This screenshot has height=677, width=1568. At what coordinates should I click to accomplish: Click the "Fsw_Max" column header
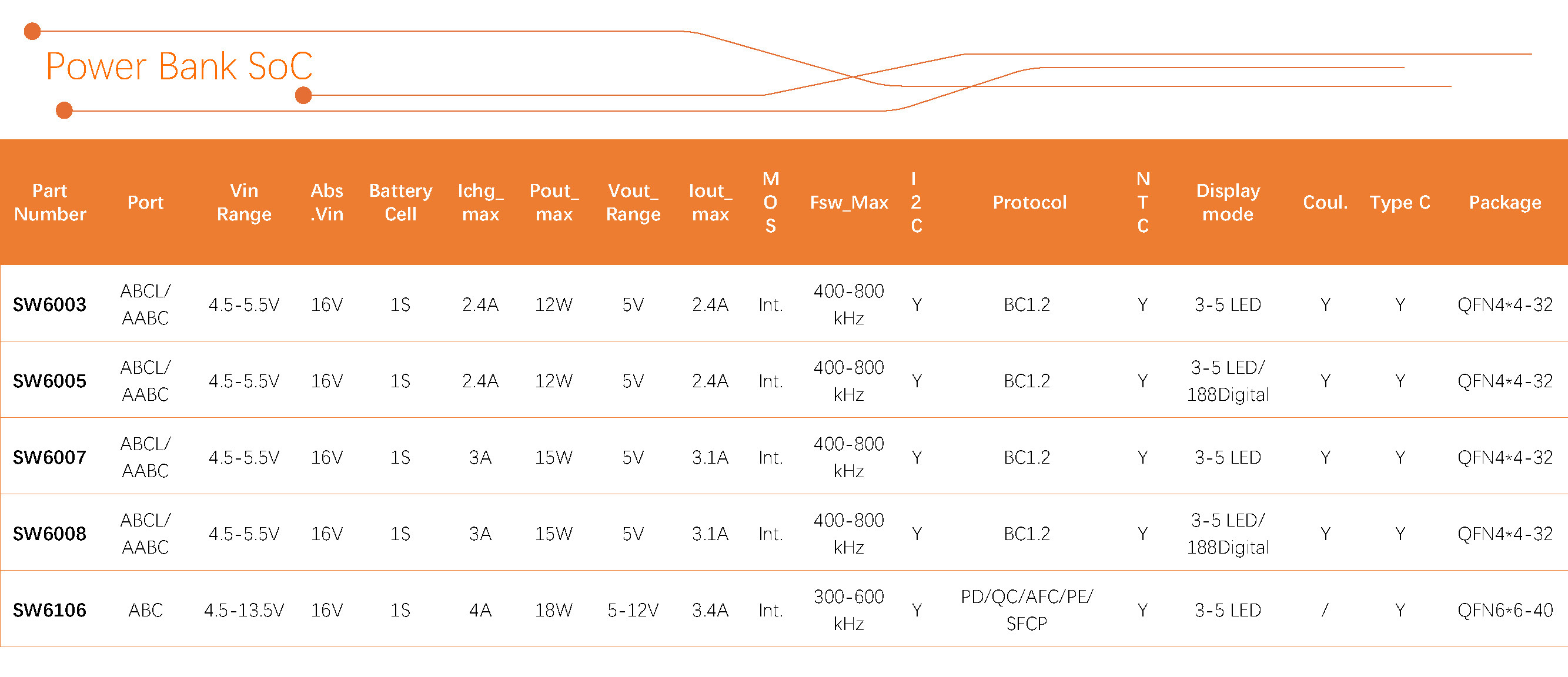click(x=848, y=203)
